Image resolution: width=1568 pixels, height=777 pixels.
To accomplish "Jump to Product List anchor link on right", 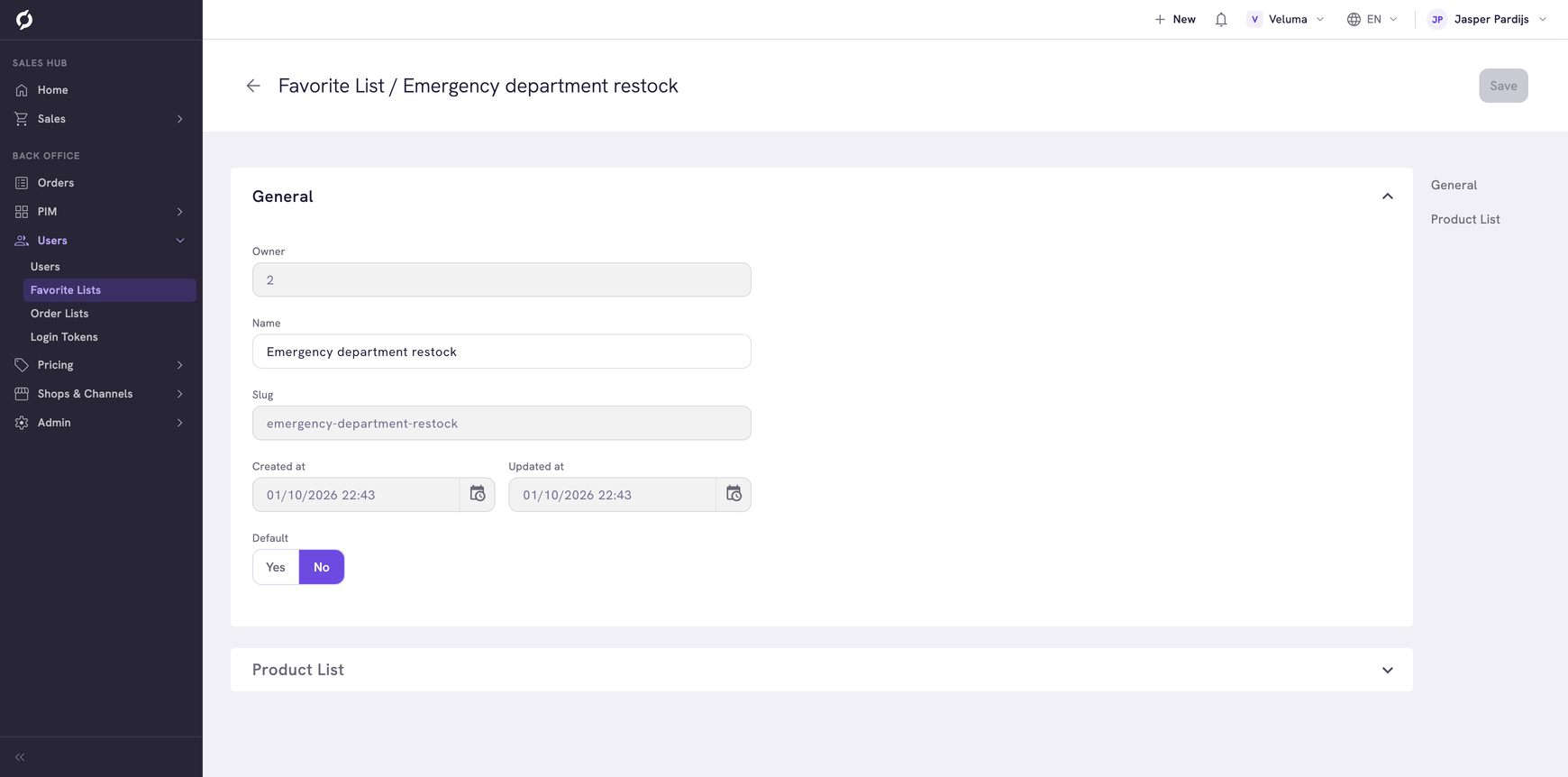I will tap(1465, 219).
